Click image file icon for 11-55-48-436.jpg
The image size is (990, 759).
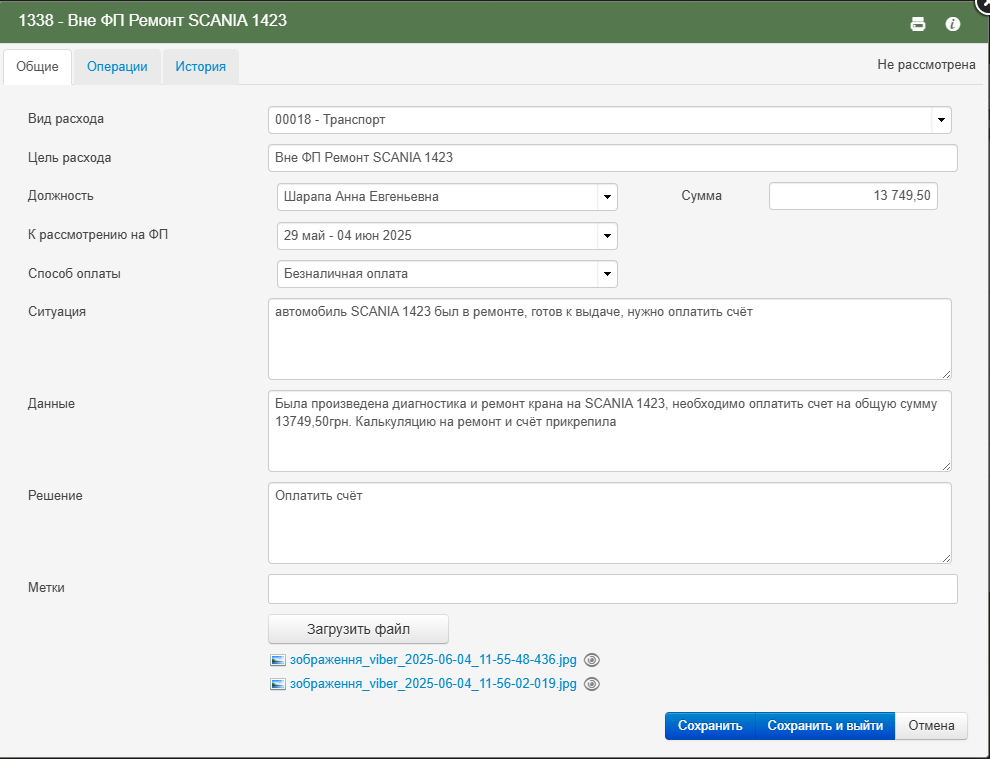[278, 660]
